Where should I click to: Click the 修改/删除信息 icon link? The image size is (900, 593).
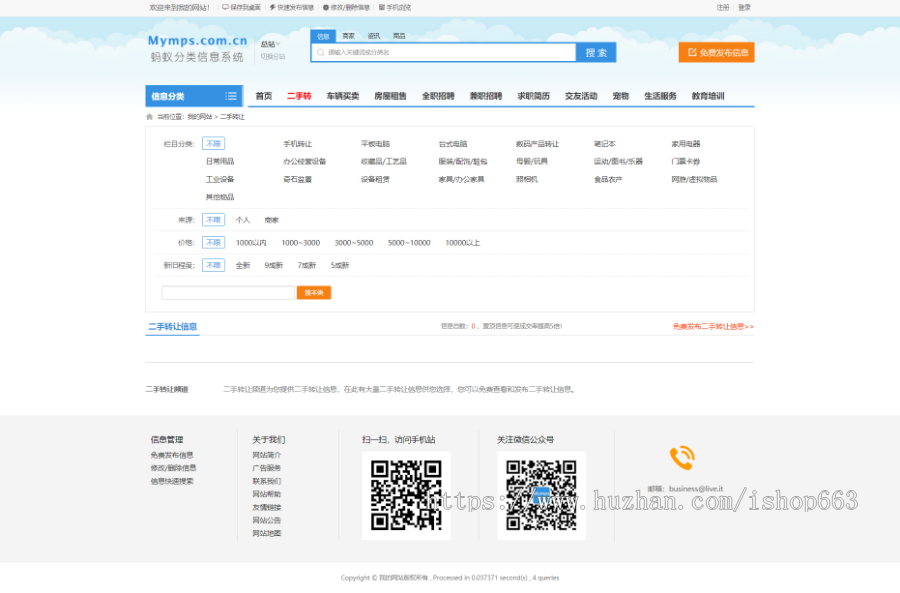click(x=326, y=7)
